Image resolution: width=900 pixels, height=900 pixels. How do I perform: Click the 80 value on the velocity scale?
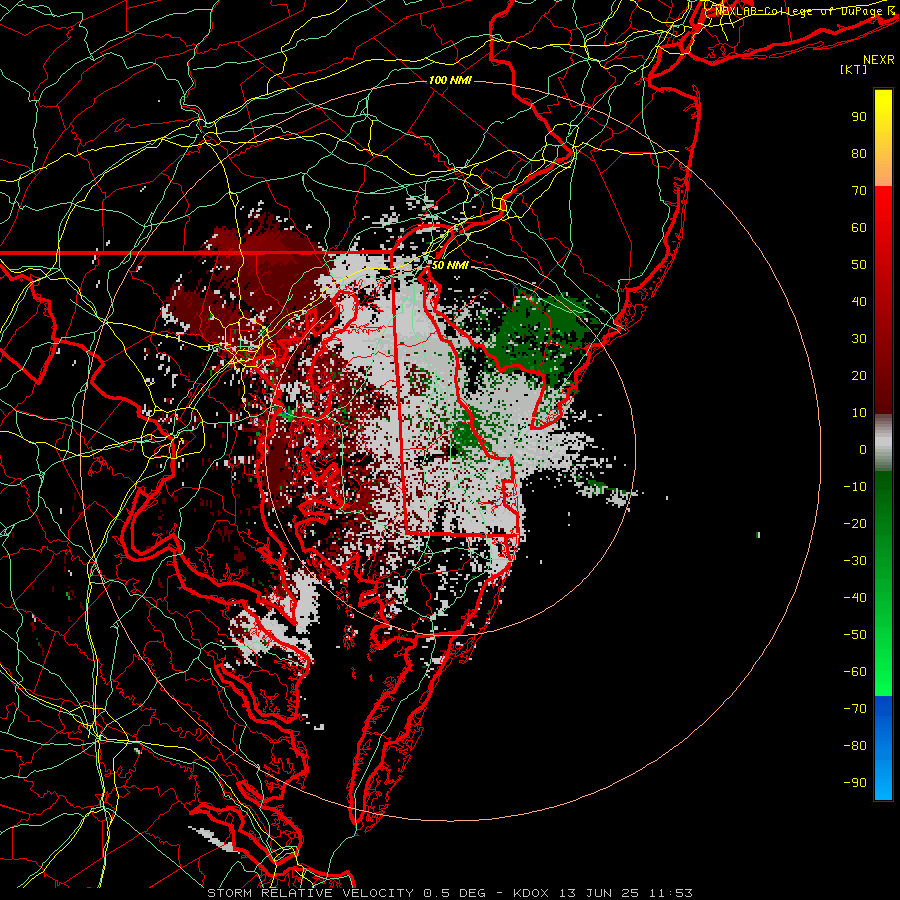point(859,154)
